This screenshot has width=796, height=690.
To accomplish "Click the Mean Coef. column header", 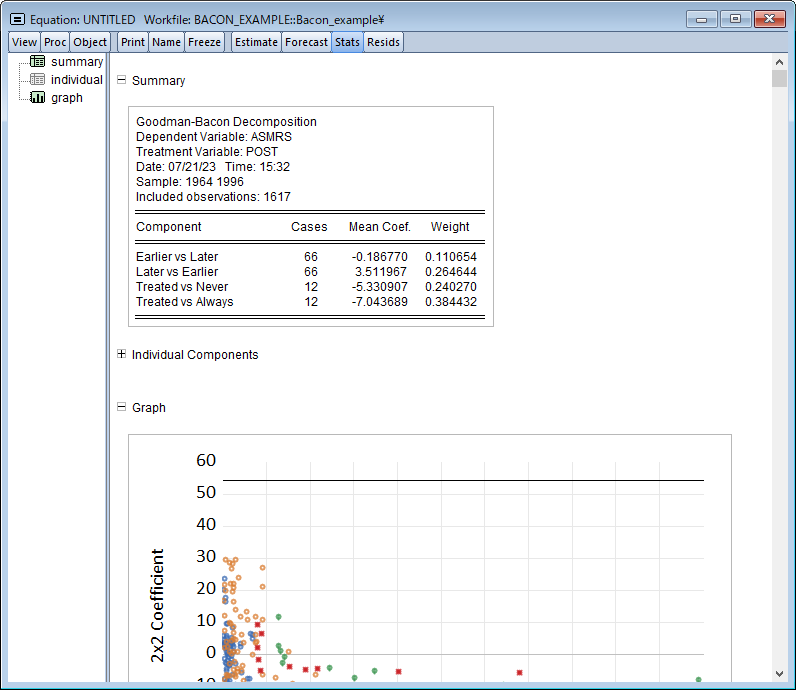I will pyautogui.click(x=380, y=227).
